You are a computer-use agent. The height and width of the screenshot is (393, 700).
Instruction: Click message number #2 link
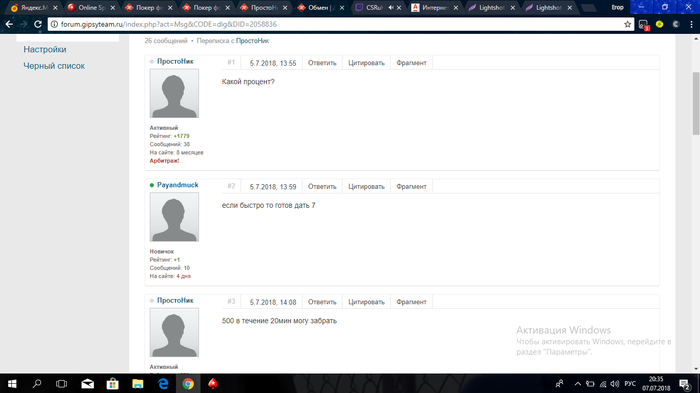(x=231, y=186)
